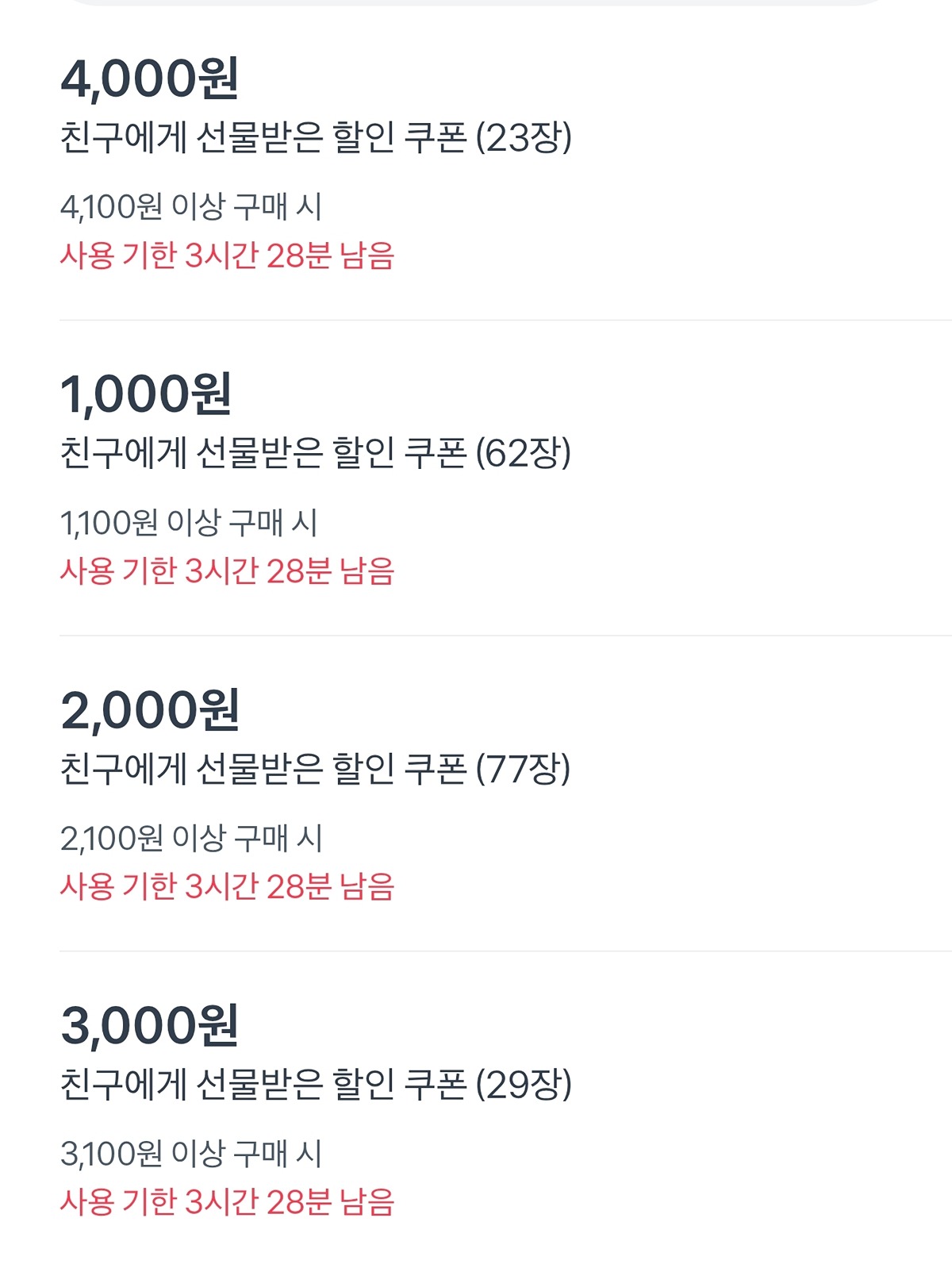Click the 2,100원 이상 구매 시 condition
The height and width of the screenshot is (1264, 952).
point(191,838)
